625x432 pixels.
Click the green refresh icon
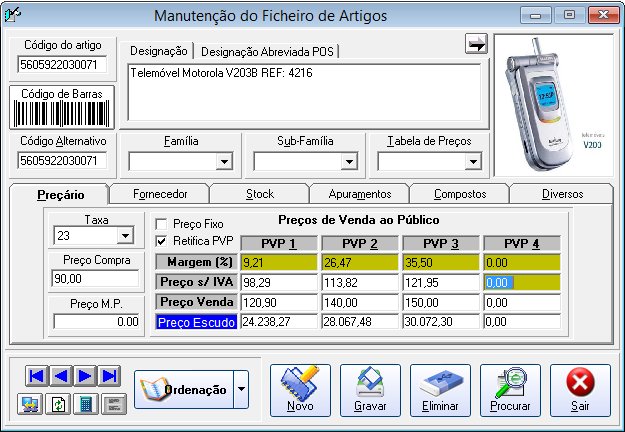tap(61, 404)
